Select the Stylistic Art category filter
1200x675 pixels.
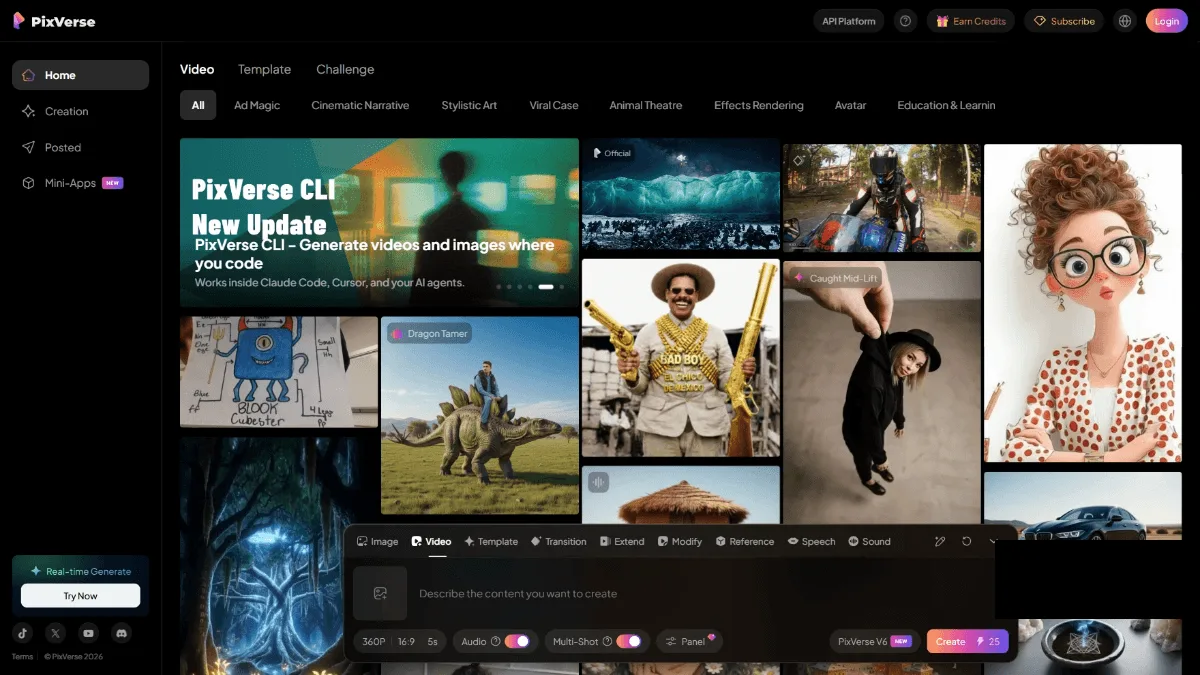[469, 105]
